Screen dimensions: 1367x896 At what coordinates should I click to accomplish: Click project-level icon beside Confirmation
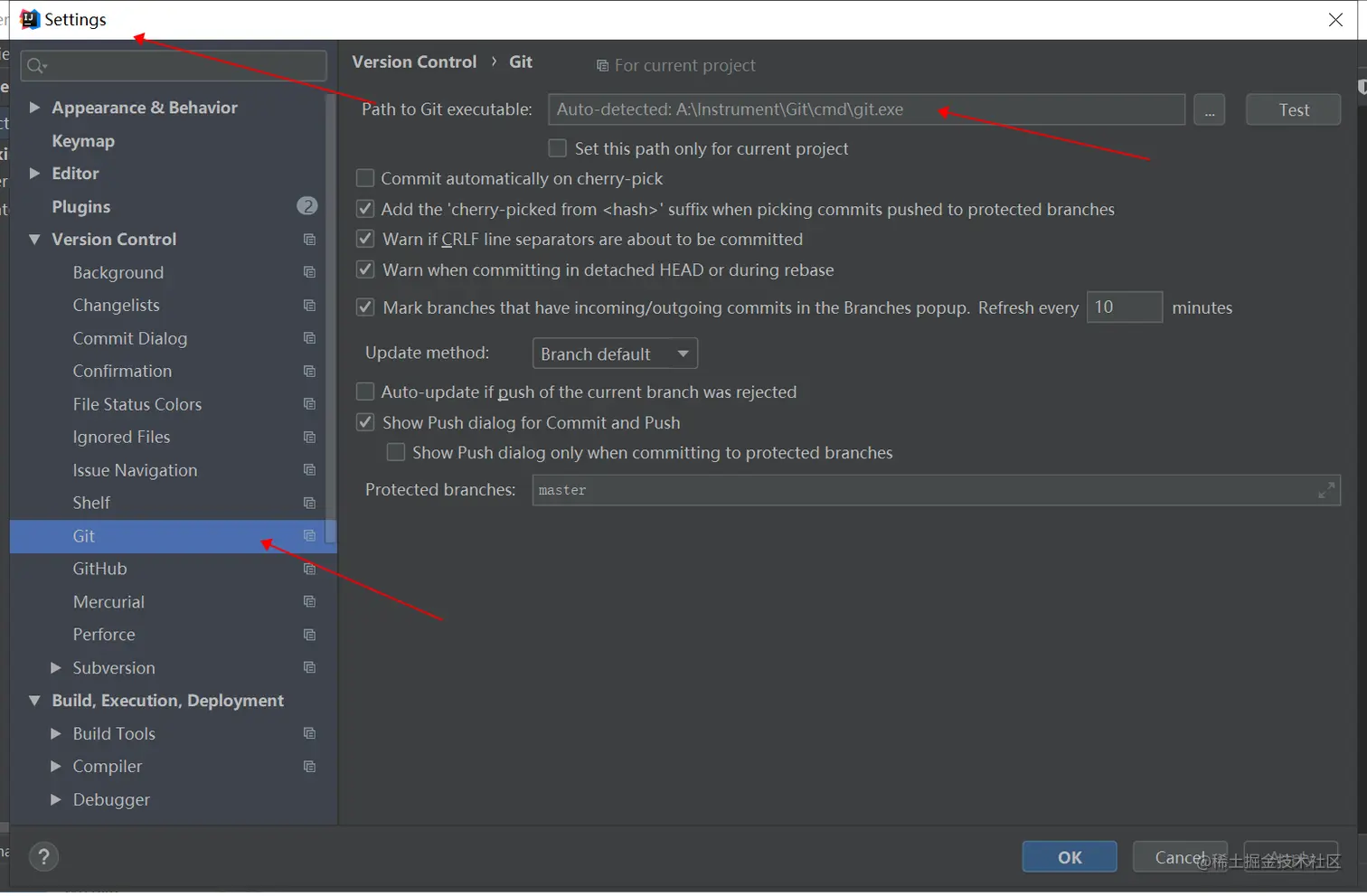point(309,372)
